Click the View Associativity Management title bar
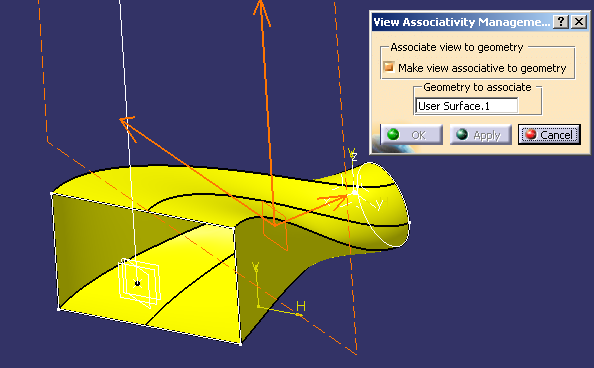The height and width of the screenshot is (368, 594). [461, 22]
